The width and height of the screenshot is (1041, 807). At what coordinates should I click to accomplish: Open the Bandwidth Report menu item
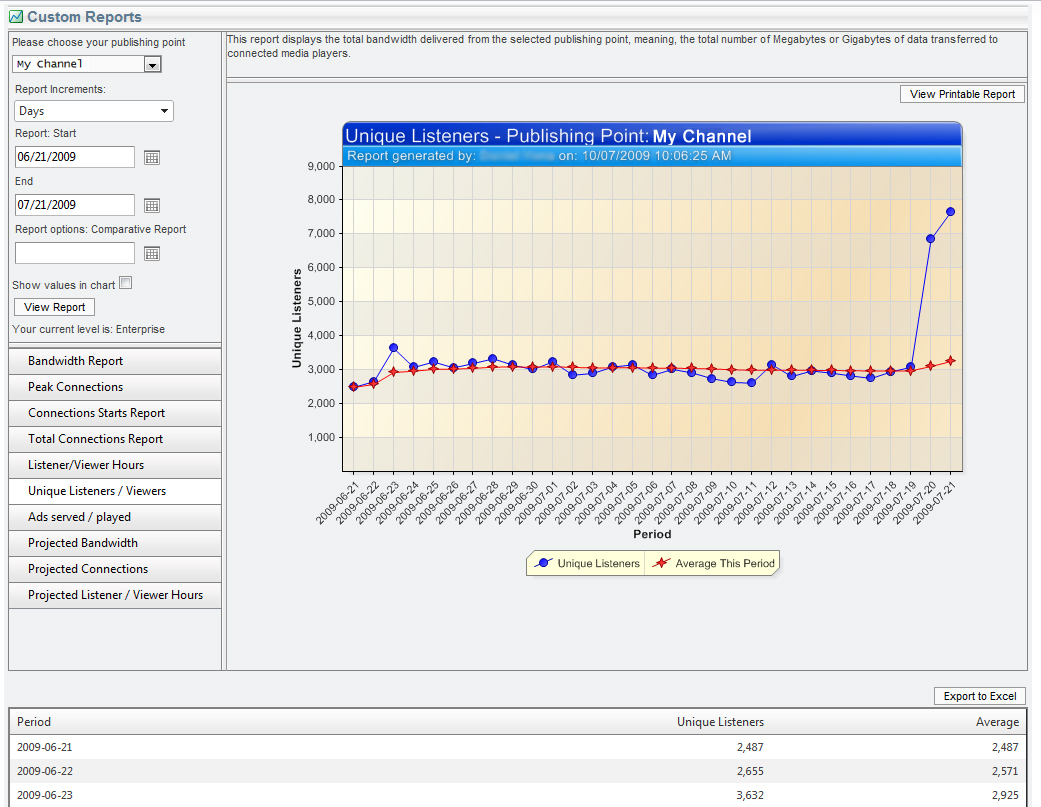pos(115,361)
